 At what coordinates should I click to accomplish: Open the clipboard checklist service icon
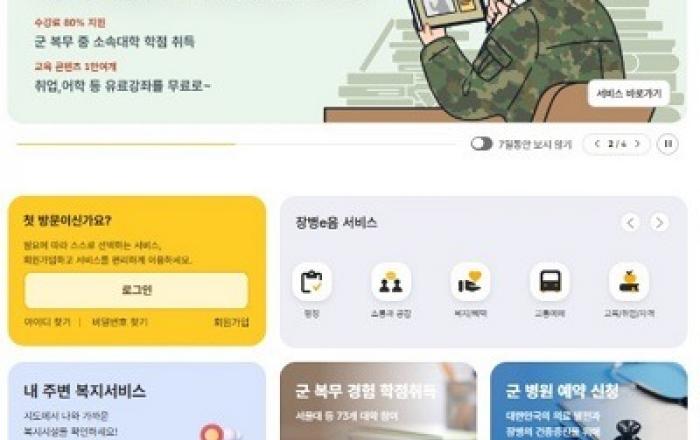coord(312,282)
